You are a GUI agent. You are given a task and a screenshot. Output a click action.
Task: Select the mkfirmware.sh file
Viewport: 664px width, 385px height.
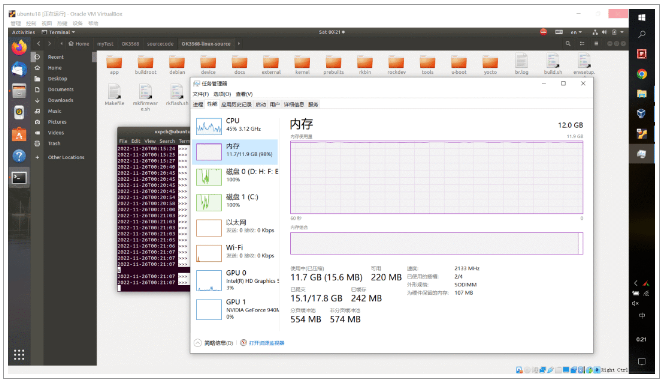[x=145, y=97]
